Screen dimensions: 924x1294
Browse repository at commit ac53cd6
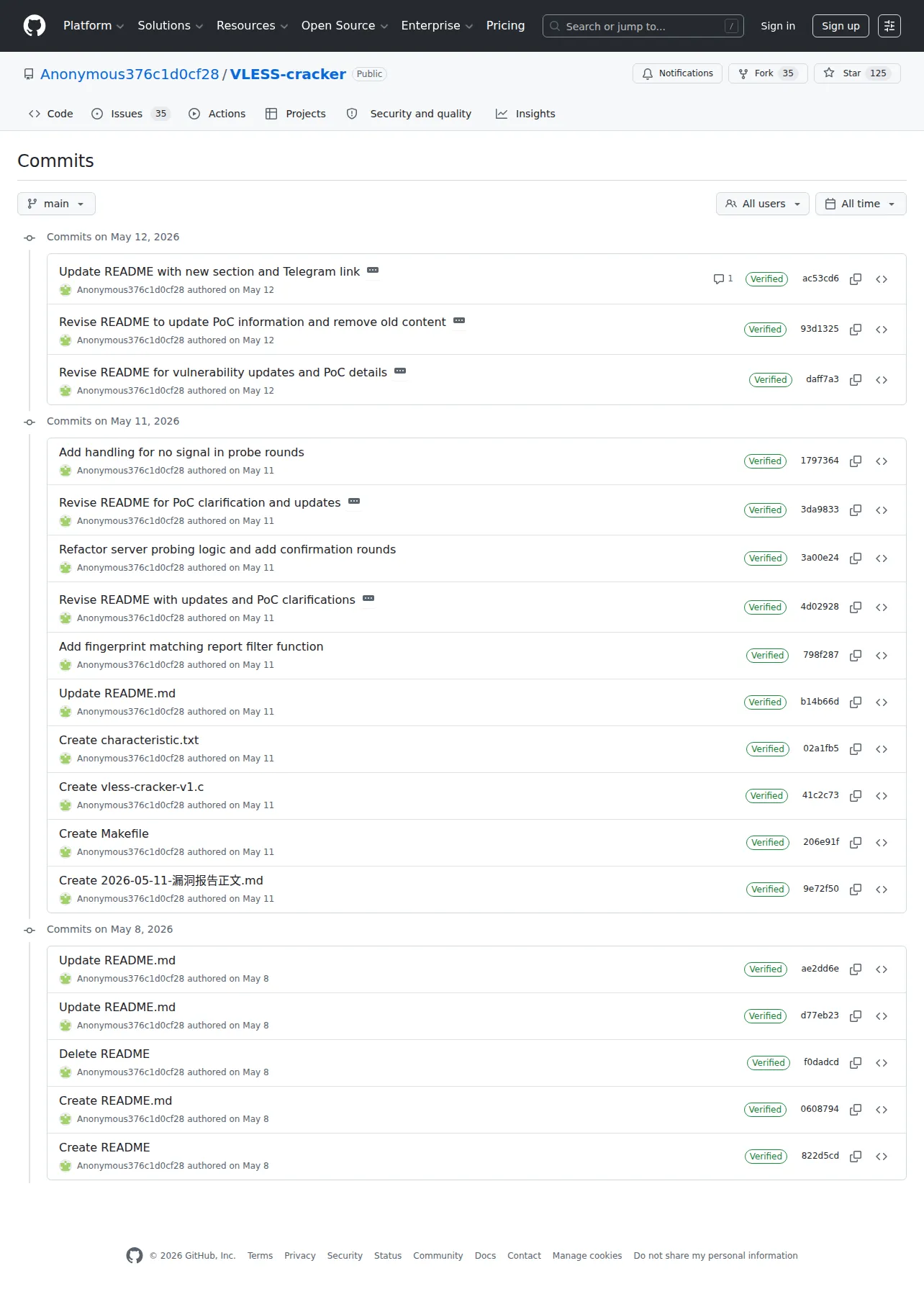[x=882, y=279]
